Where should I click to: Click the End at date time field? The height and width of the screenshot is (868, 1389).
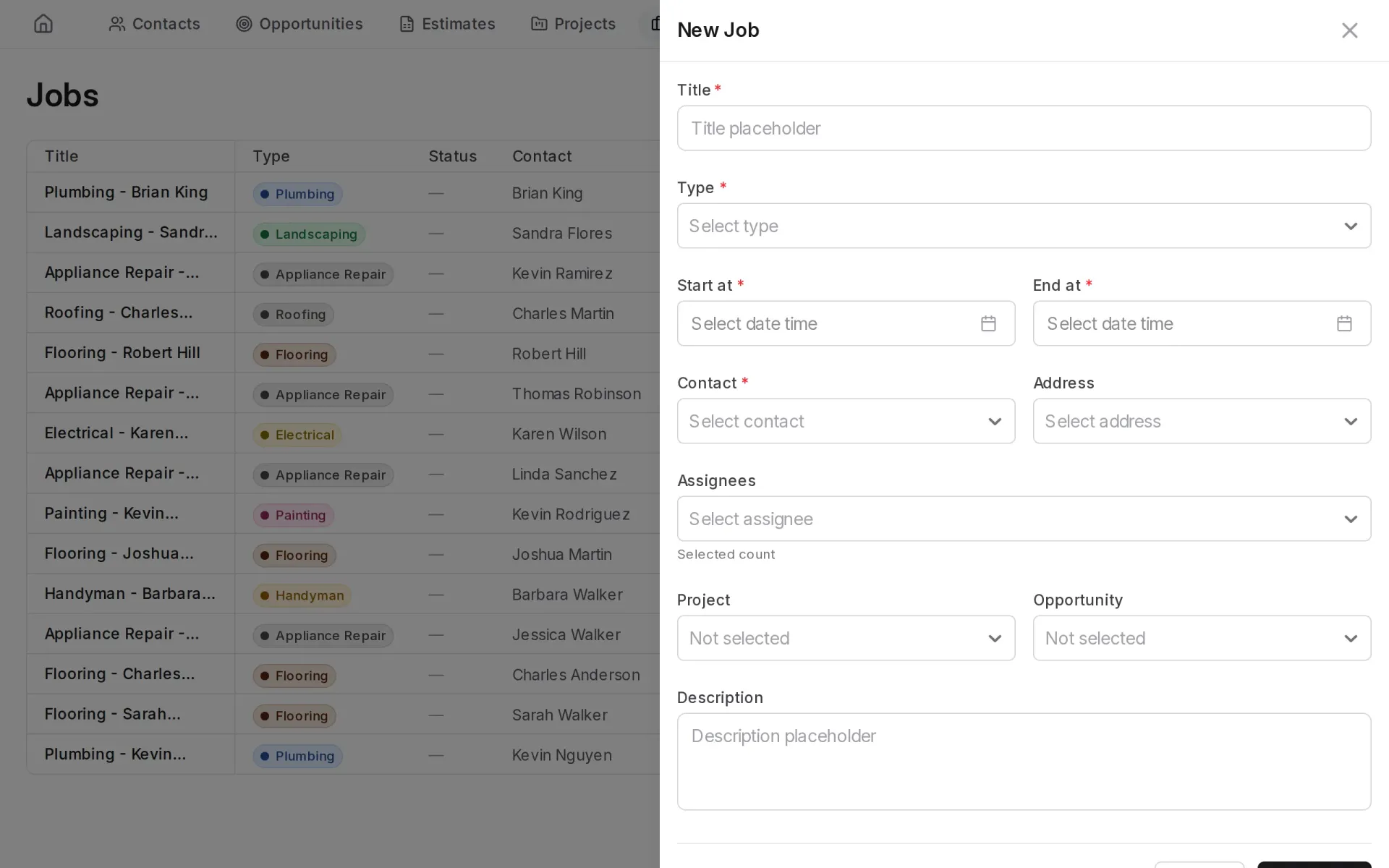click(x=1202, y=323)
